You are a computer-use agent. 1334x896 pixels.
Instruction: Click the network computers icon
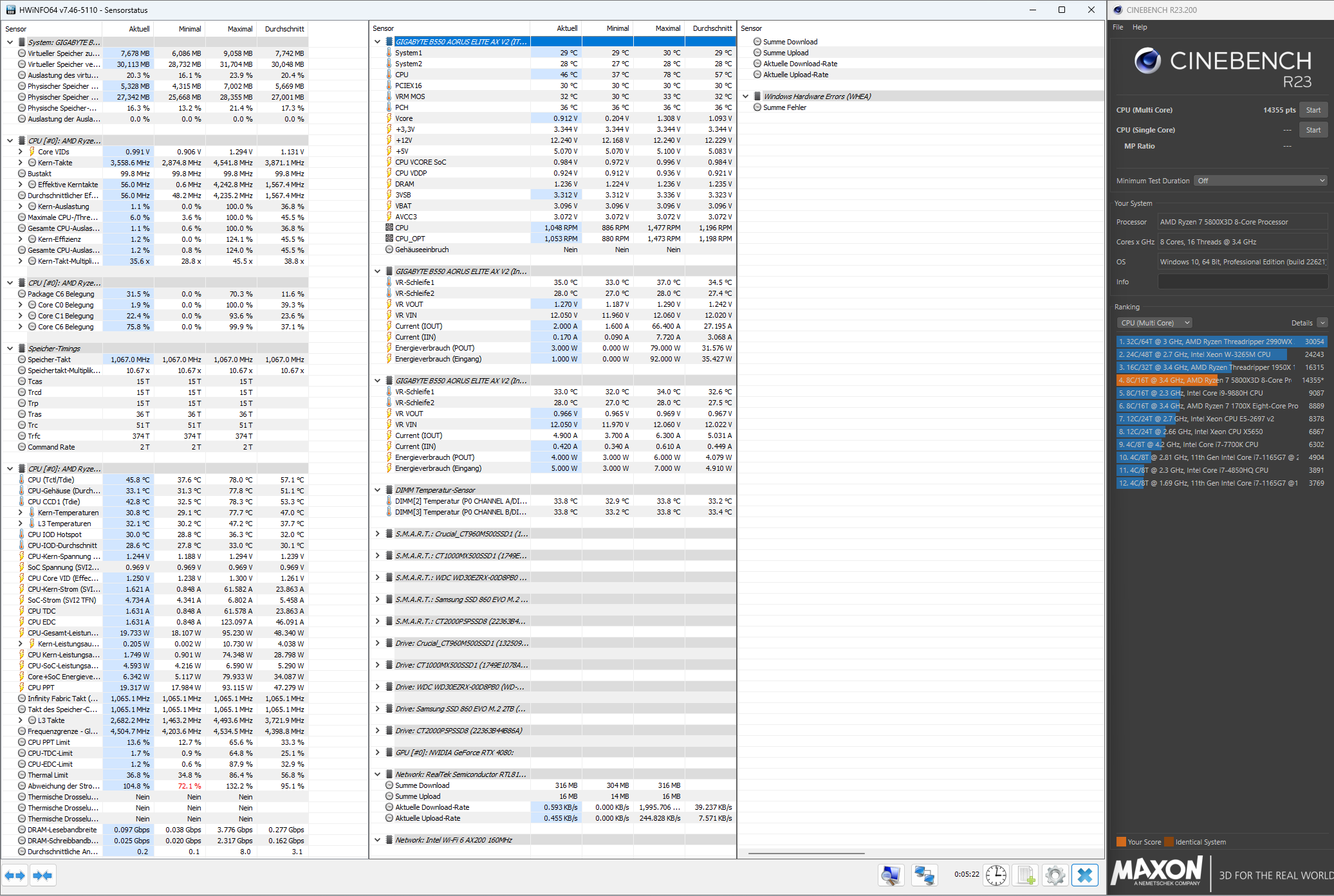pos(925,875)
